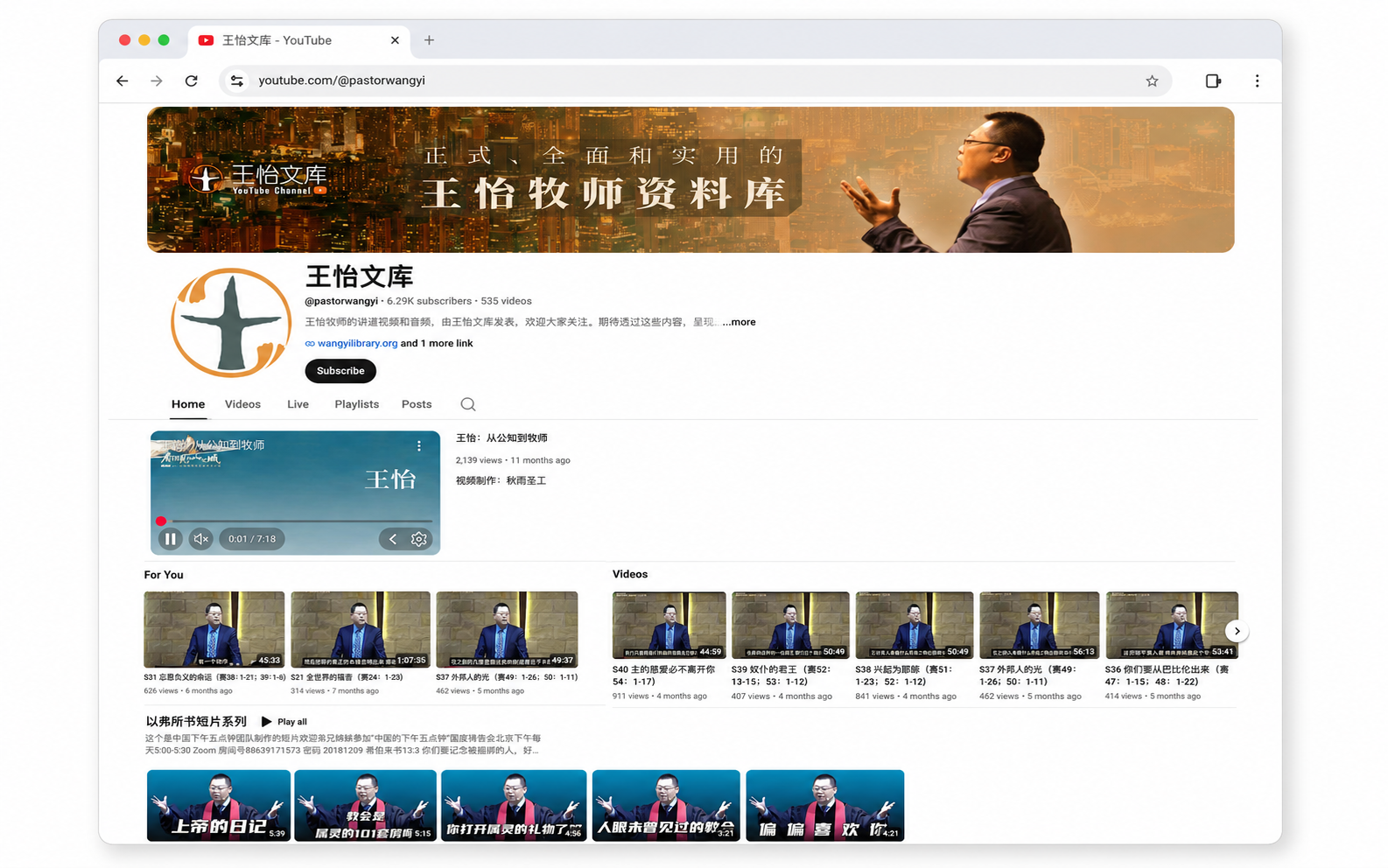Open site information icon in address bar
This screenshot has height=868, width=1388.
(x=236, y=80)
